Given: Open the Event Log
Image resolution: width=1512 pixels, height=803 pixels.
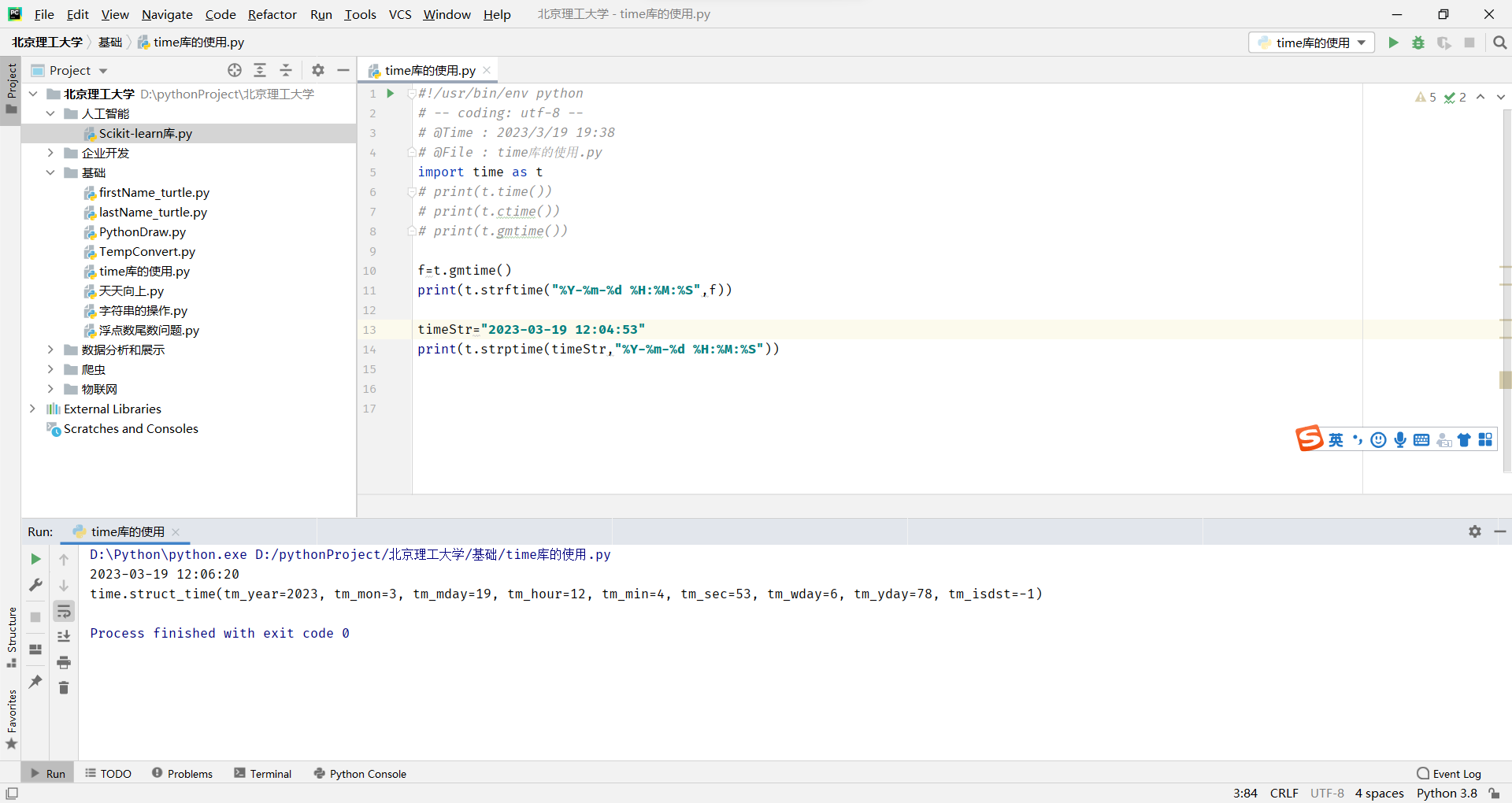Looking at the screenshot, I should [1448, 774].
